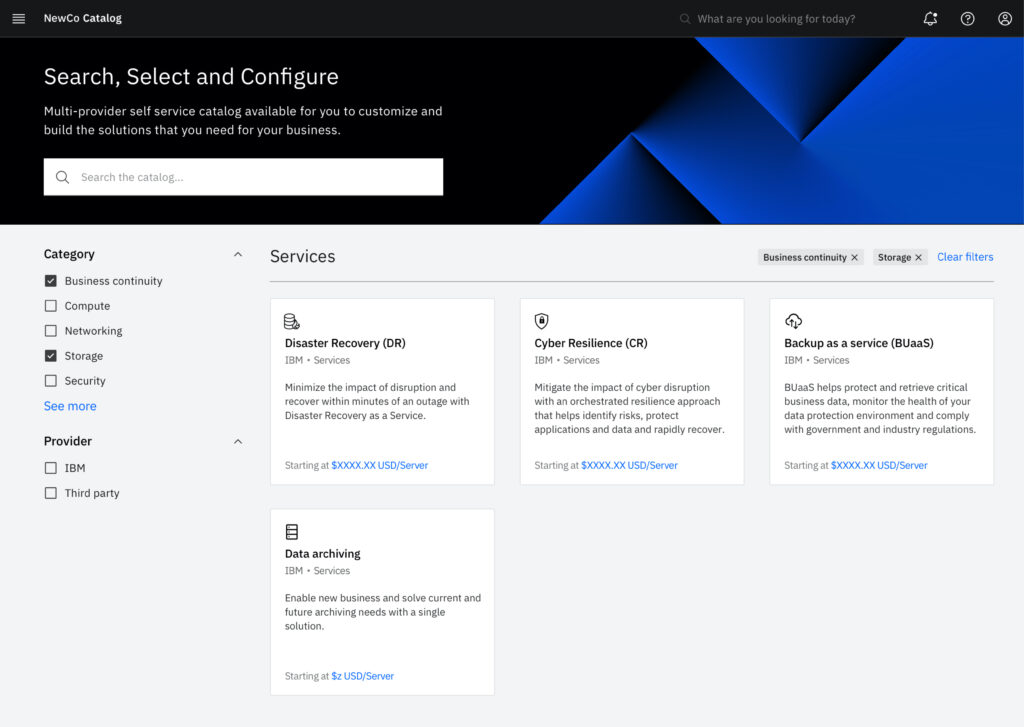Image resolution: width=1024 pixels, height=727 pixels.
Task: Uncheck the Business continuity checkbox
Action: [x=51, y=281]
